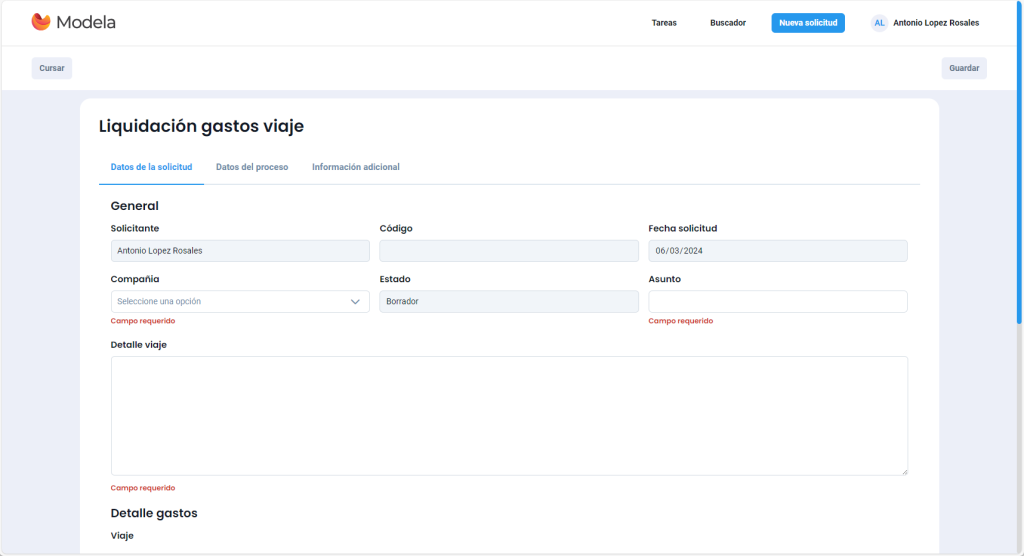This screenshot has width=1024, height=556.
Task: Click the Modela logo icon
Action: (x=41, y=22)
